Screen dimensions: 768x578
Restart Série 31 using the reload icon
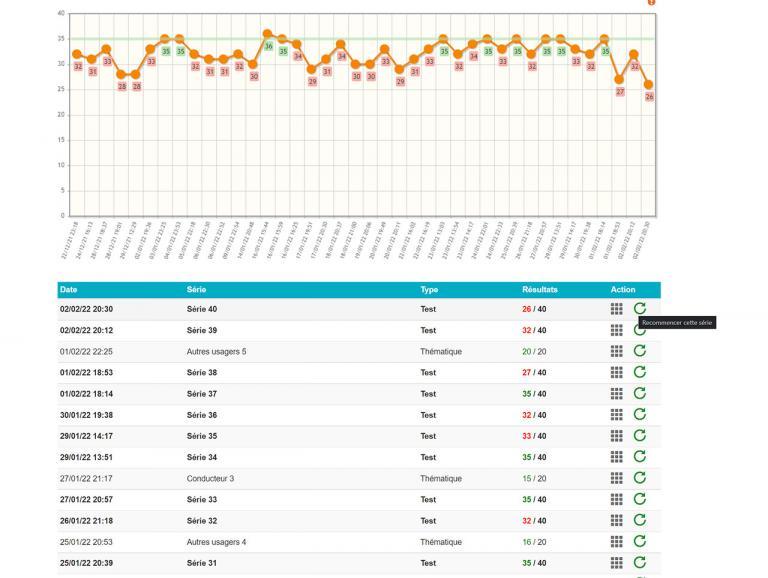(640, 563)
